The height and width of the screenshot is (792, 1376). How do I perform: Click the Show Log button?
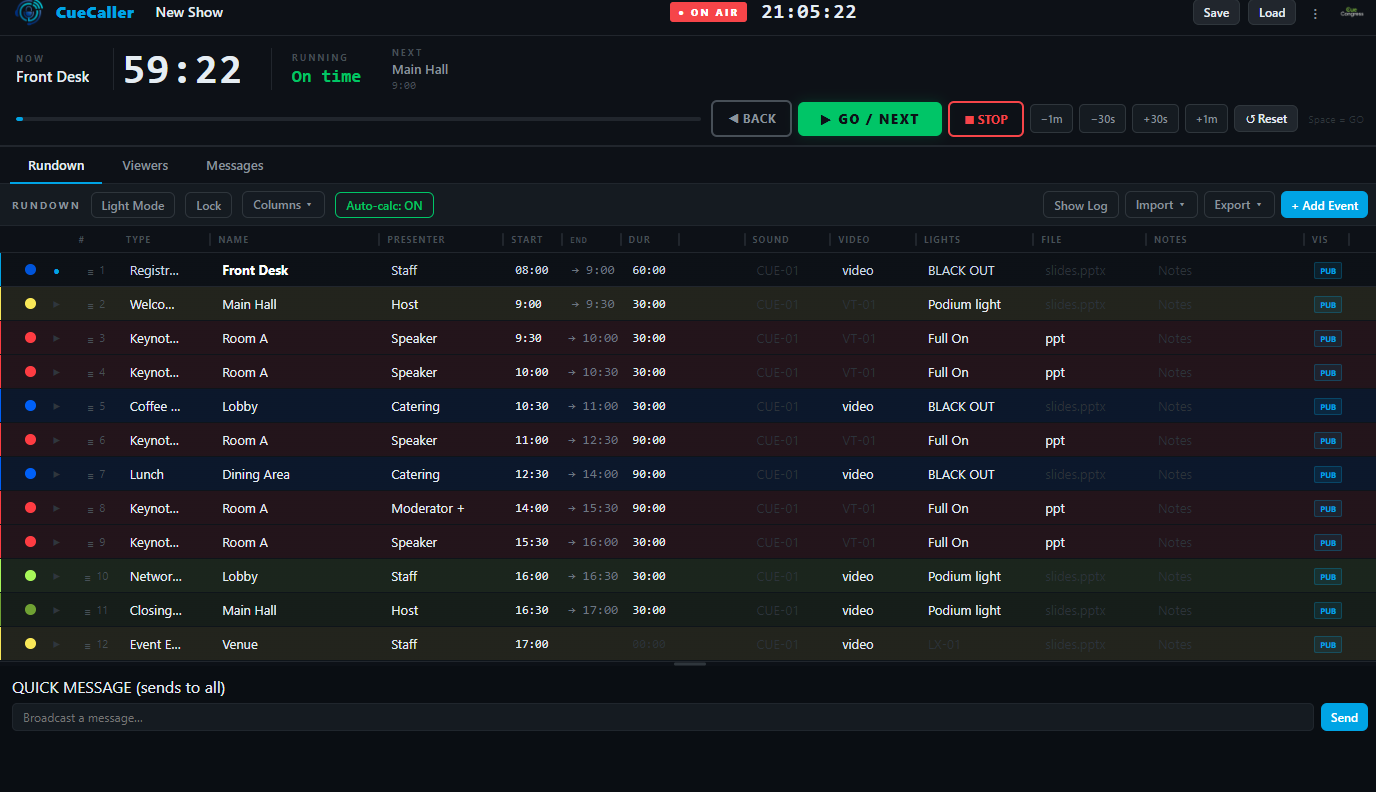pos(1081,205)
